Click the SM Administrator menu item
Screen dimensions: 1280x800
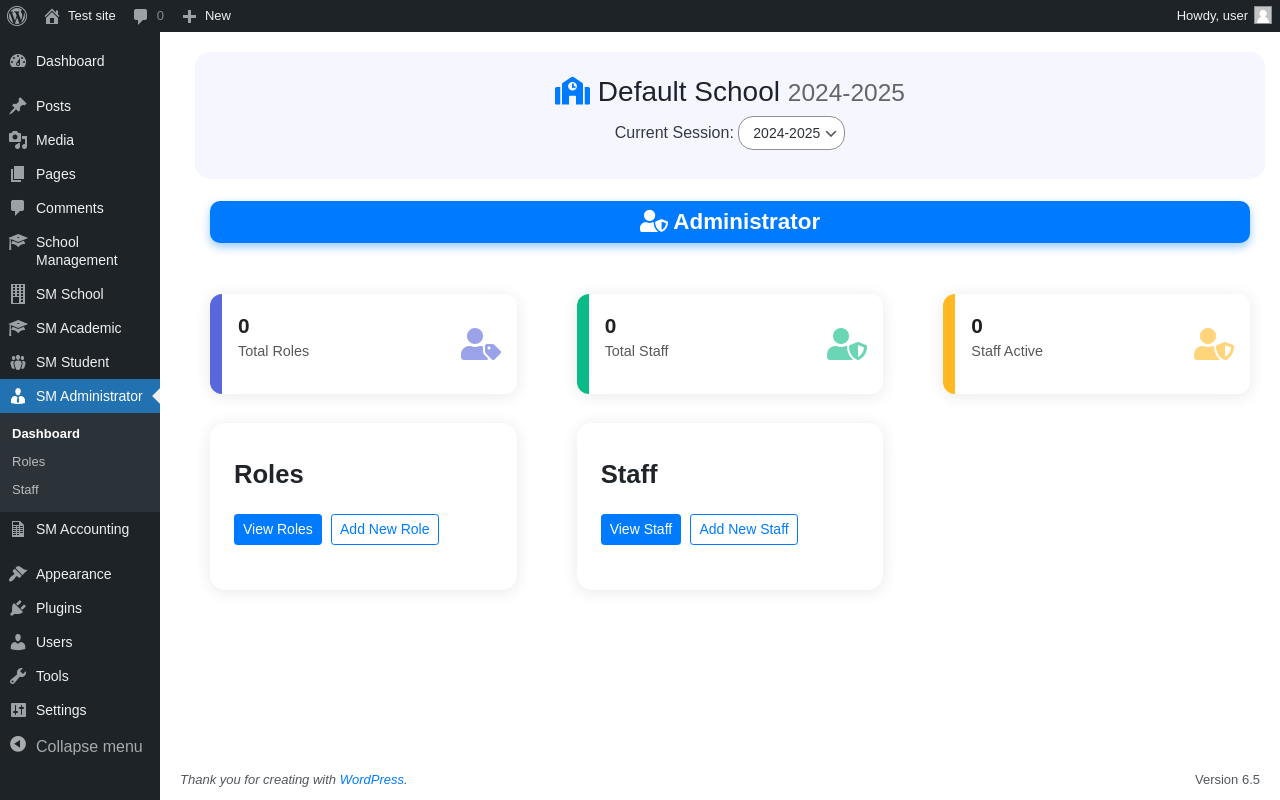pos(80,396)
